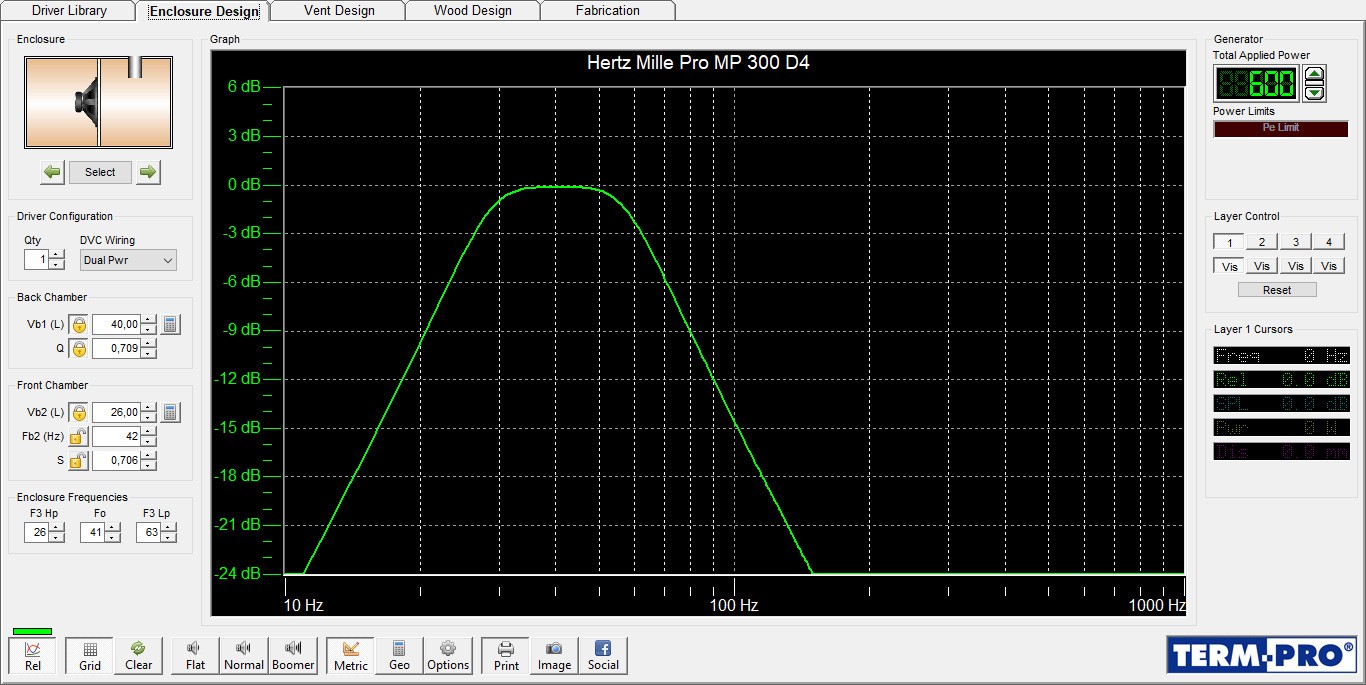This screenshot has height=685, width=1366.
Task: Toggle the Vb1 lock icon
Action: 79,325
